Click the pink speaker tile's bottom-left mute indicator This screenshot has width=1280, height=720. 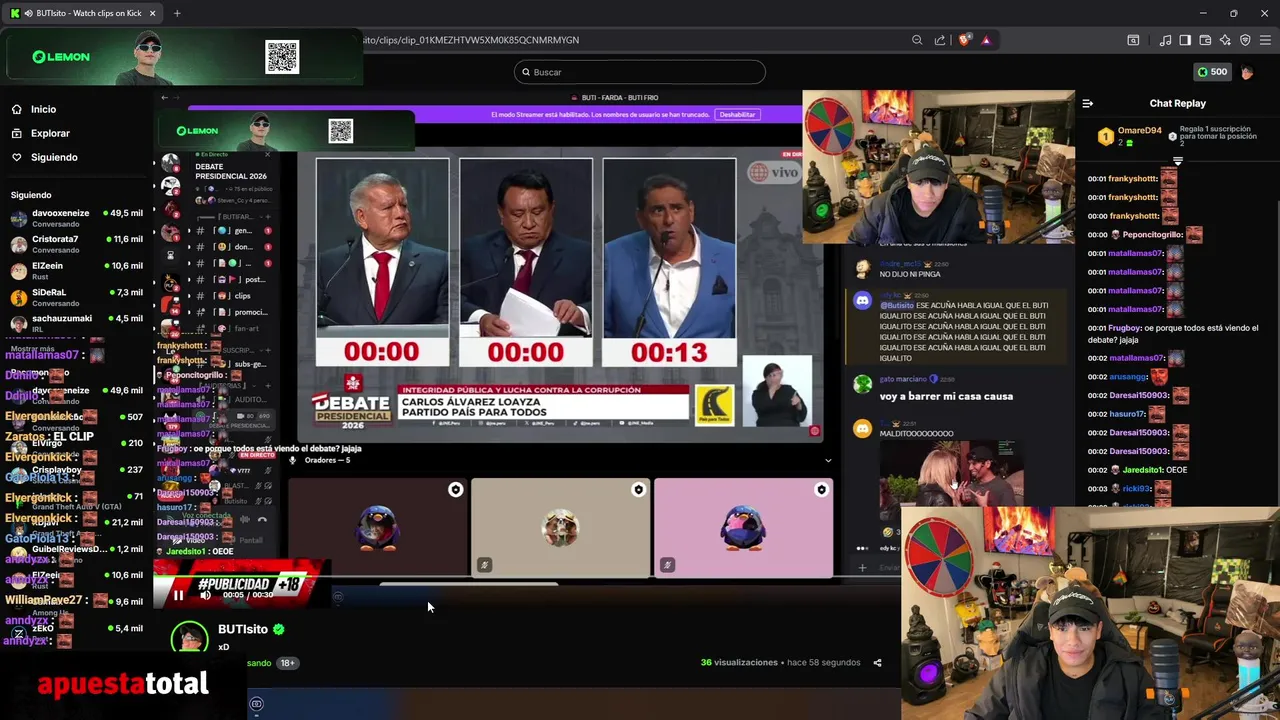667,565
